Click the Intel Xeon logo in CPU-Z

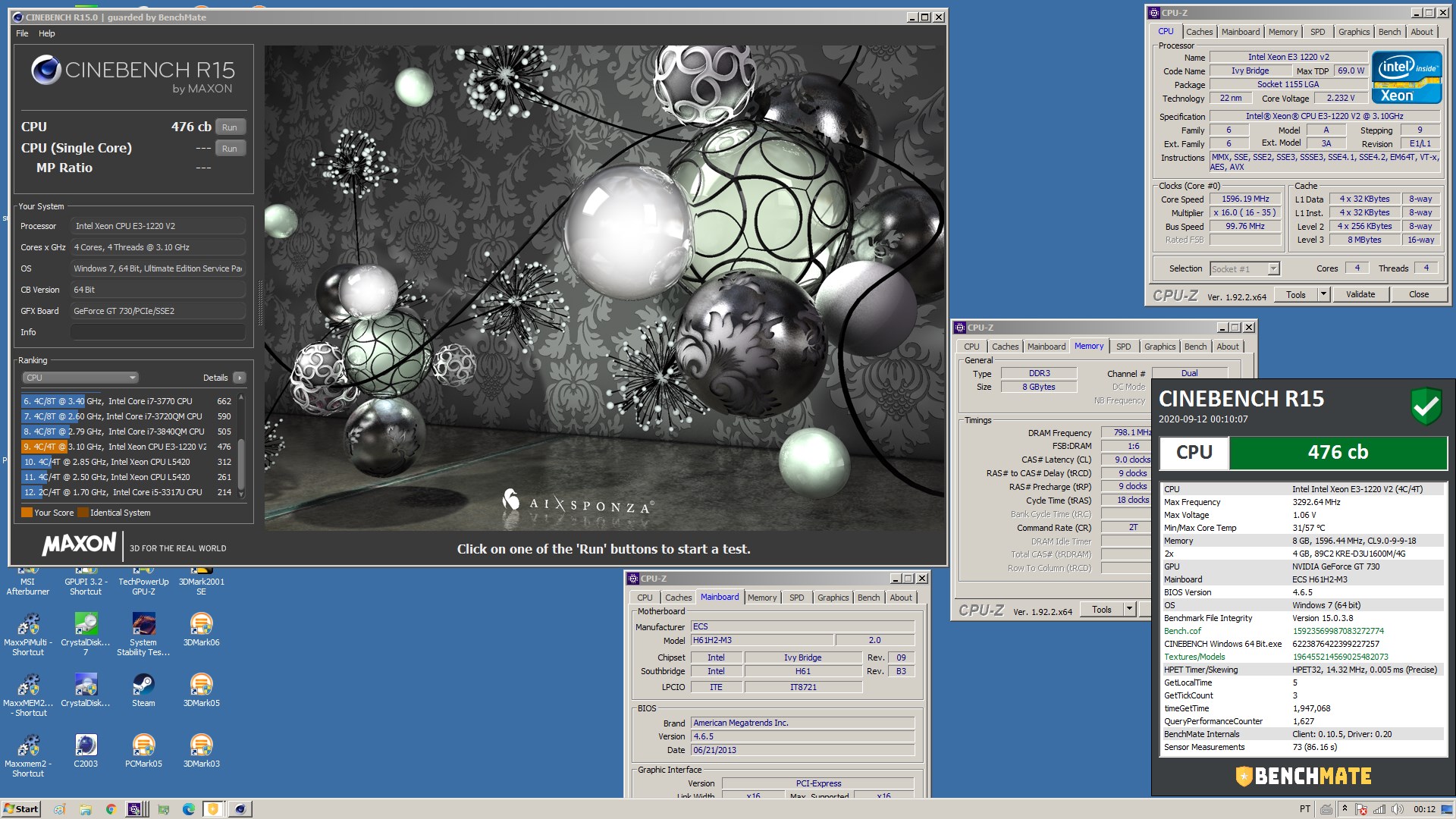click(1406, 76)
